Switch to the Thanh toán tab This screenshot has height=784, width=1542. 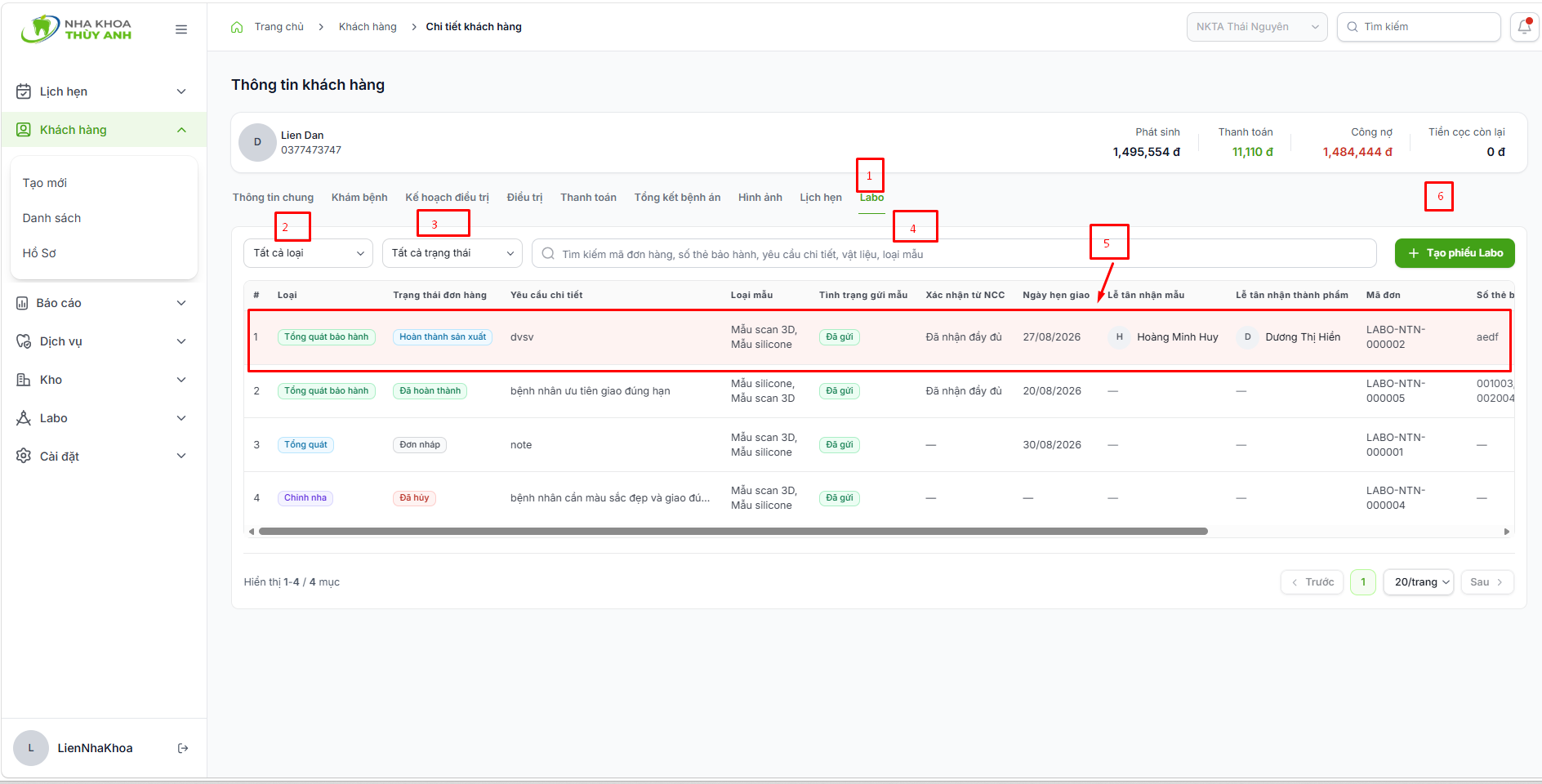[588, 198]
